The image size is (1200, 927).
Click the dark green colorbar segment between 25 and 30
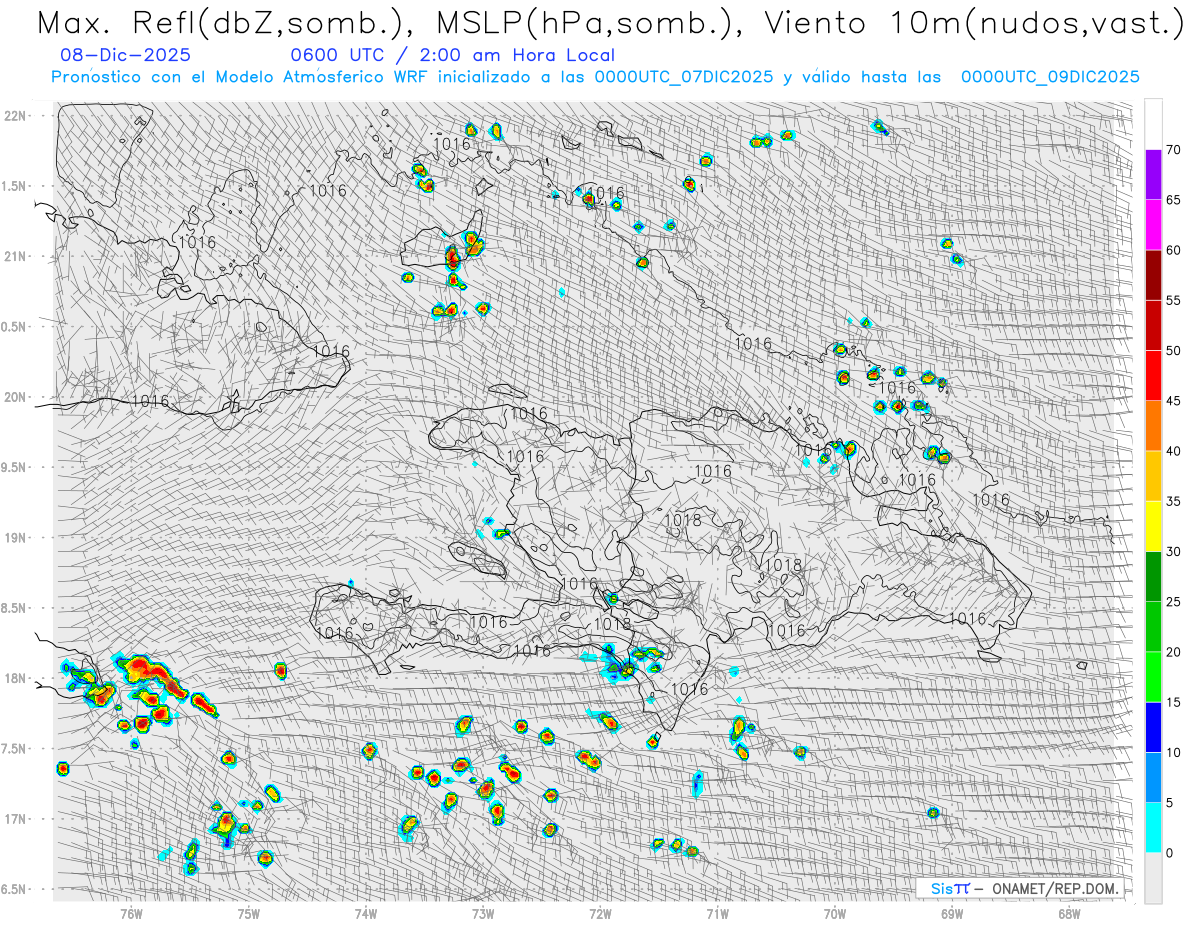(x=1153, y=576)
